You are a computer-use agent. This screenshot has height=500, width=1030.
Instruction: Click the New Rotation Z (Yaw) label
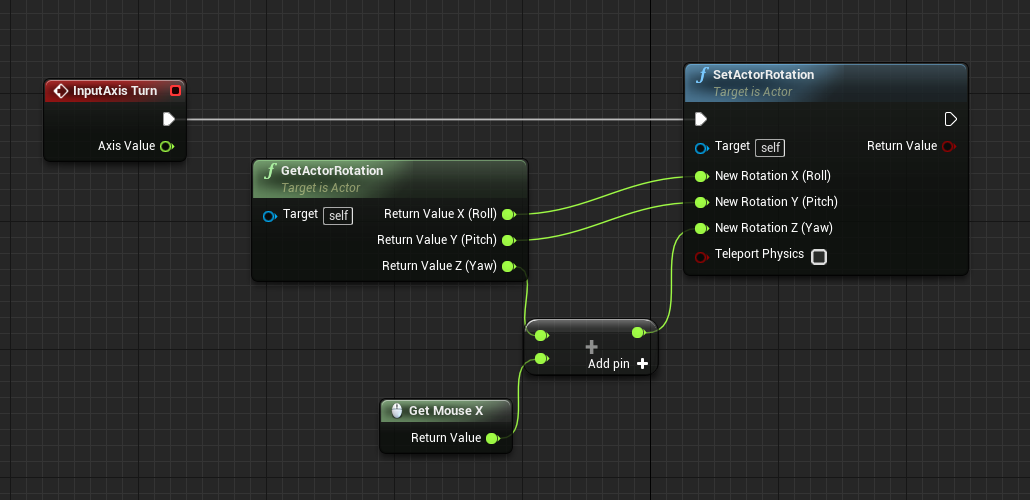774,228
